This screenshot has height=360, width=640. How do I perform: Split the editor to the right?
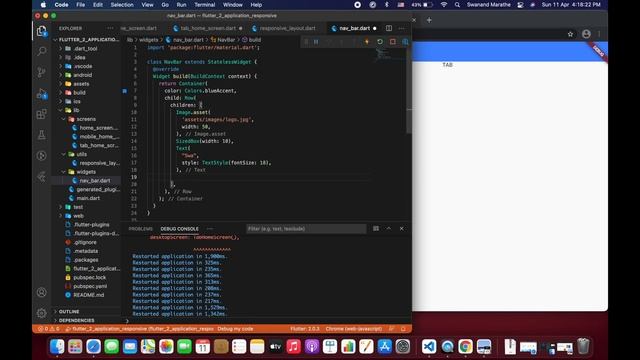click(389, 28)
